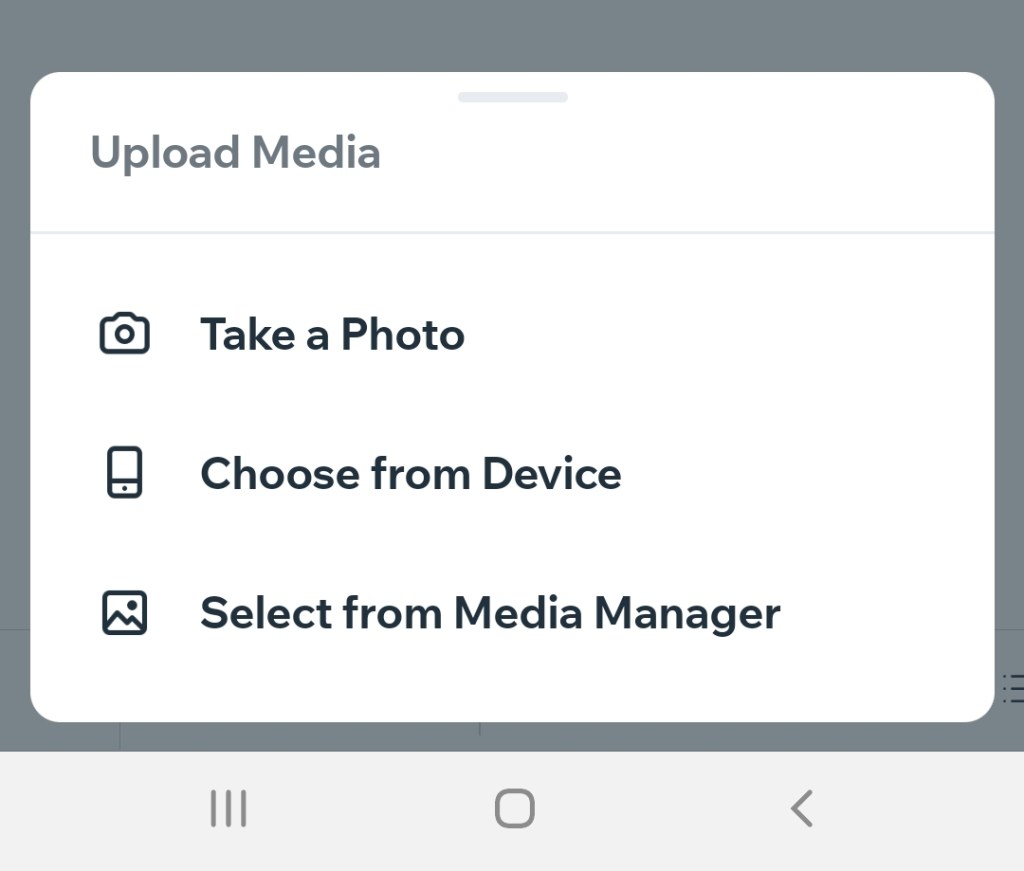This screenshot has height=871, width=1024.
Task: Open recent apps with three-bars icon
Action: pos(228,808)
